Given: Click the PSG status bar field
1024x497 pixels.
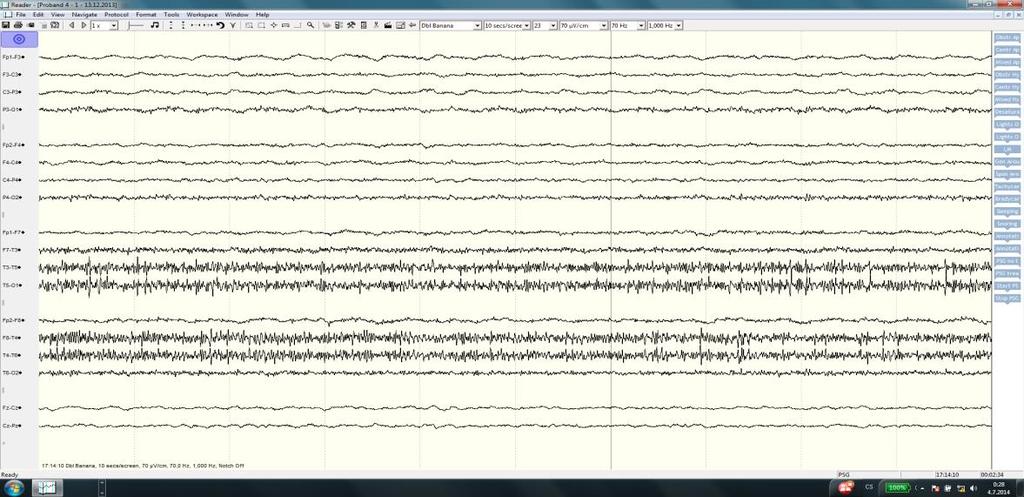Looking at the screenshot, I should pyautogui.click(x=867, y=475).
